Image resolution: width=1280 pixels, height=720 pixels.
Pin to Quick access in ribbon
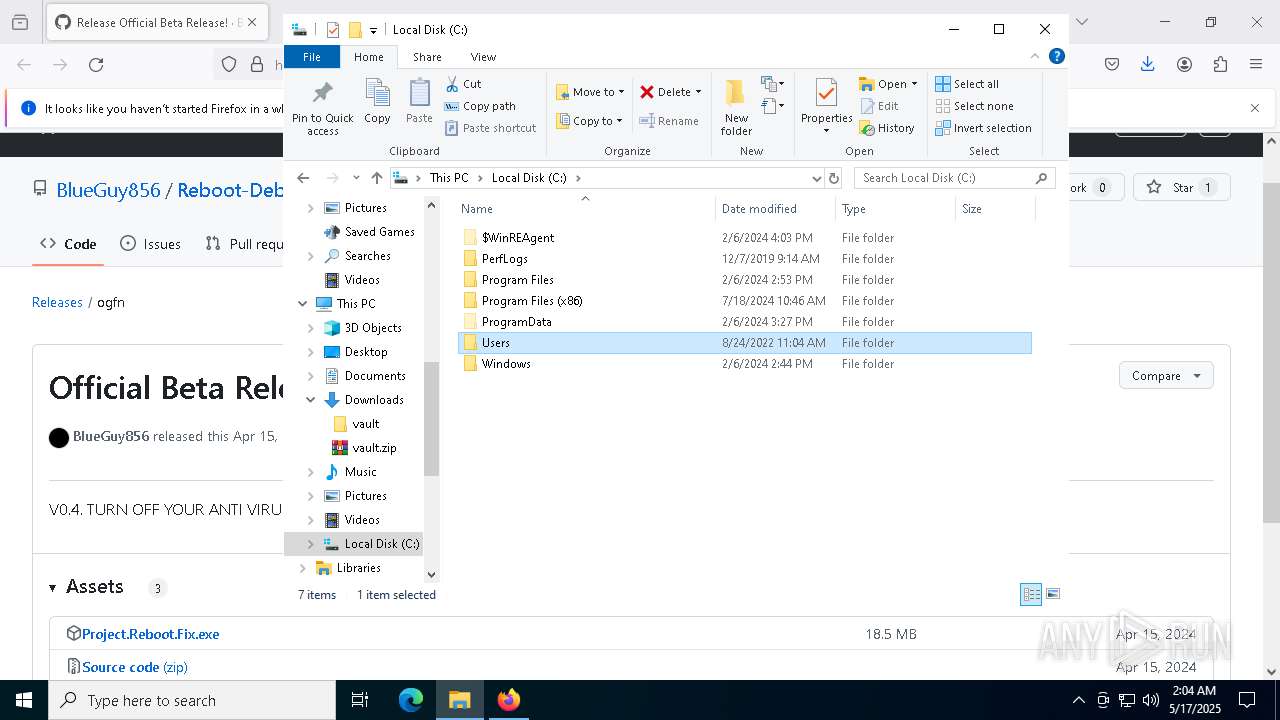point(322,108)
